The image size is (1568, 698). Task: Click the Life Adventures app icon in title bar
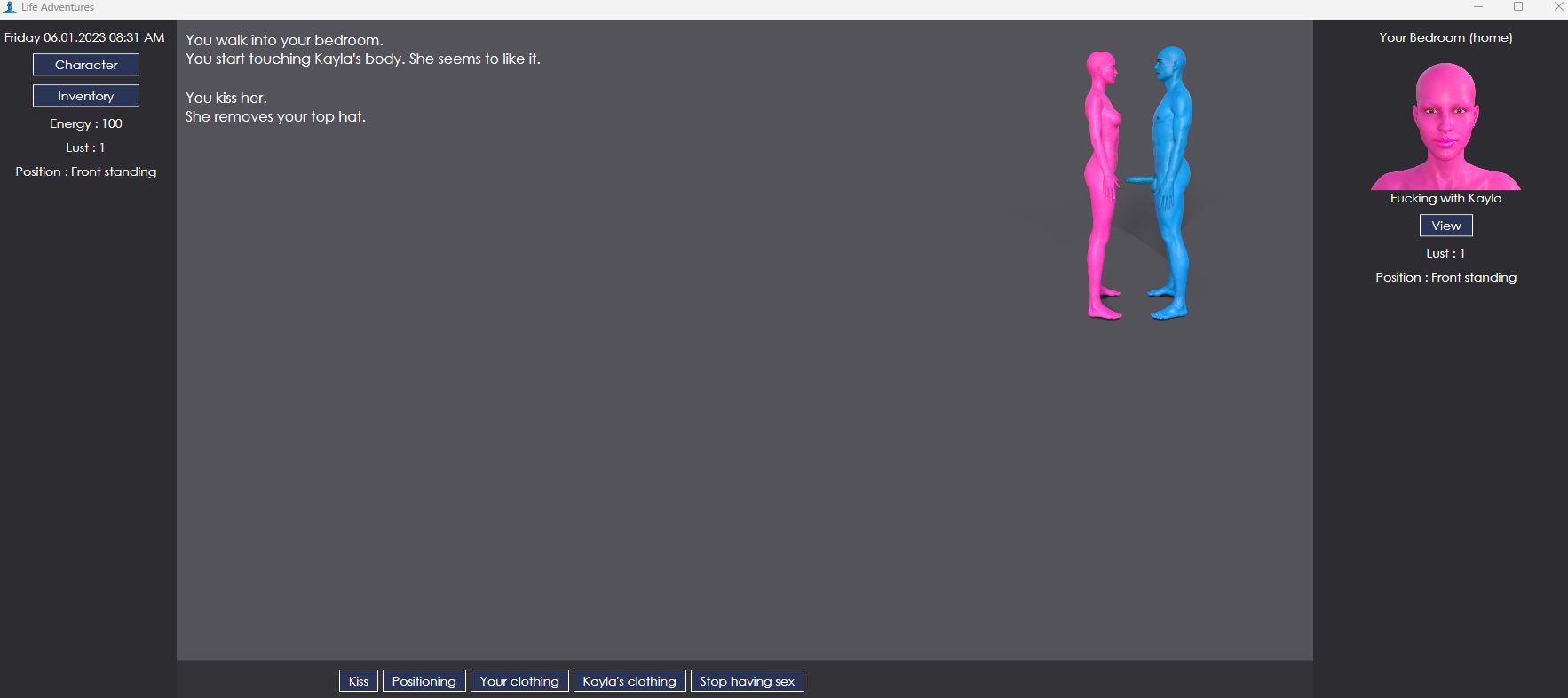[x=10, y=7]
